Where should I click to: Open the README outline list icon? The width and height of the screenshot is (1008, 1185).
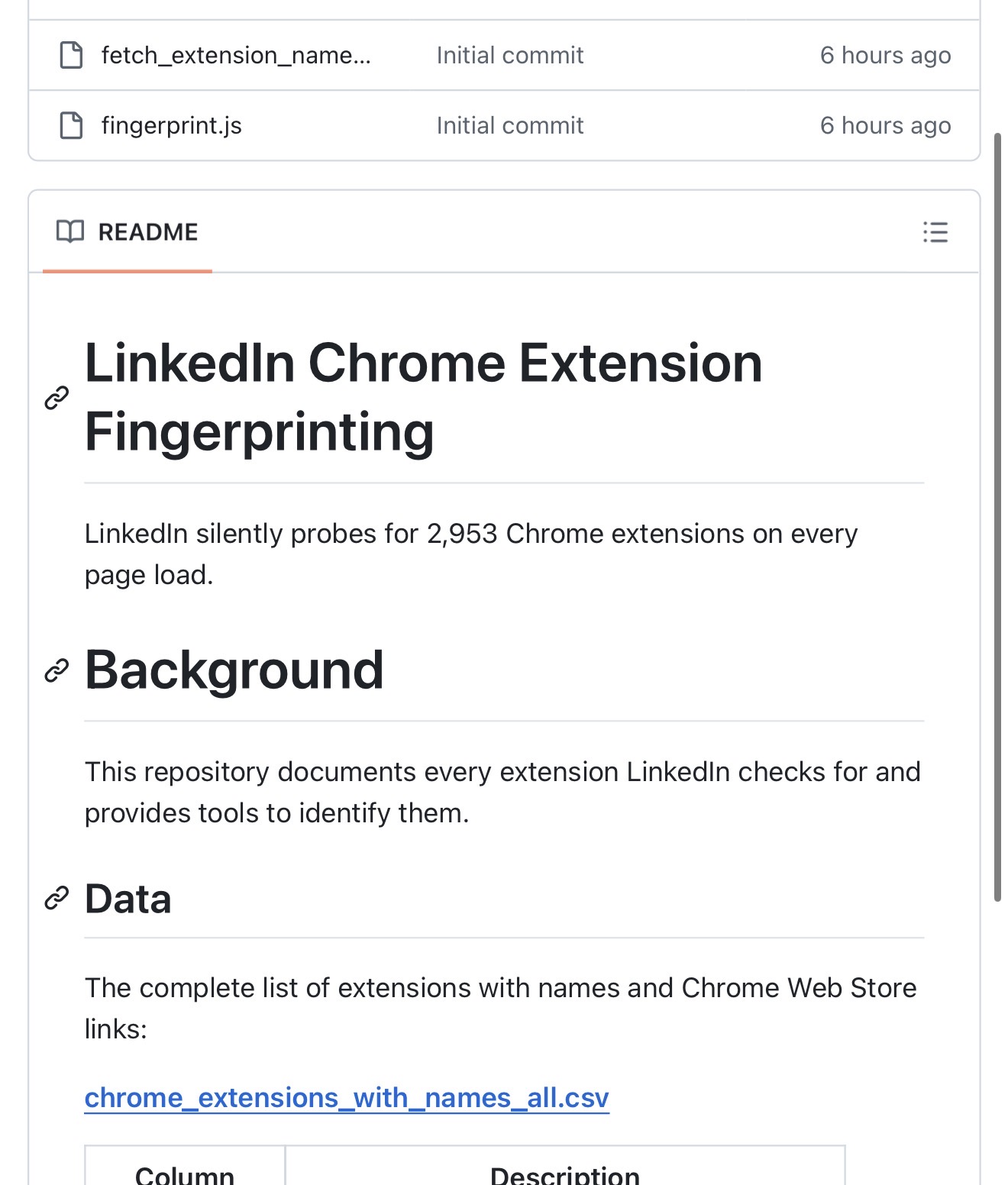coord(935,232)
